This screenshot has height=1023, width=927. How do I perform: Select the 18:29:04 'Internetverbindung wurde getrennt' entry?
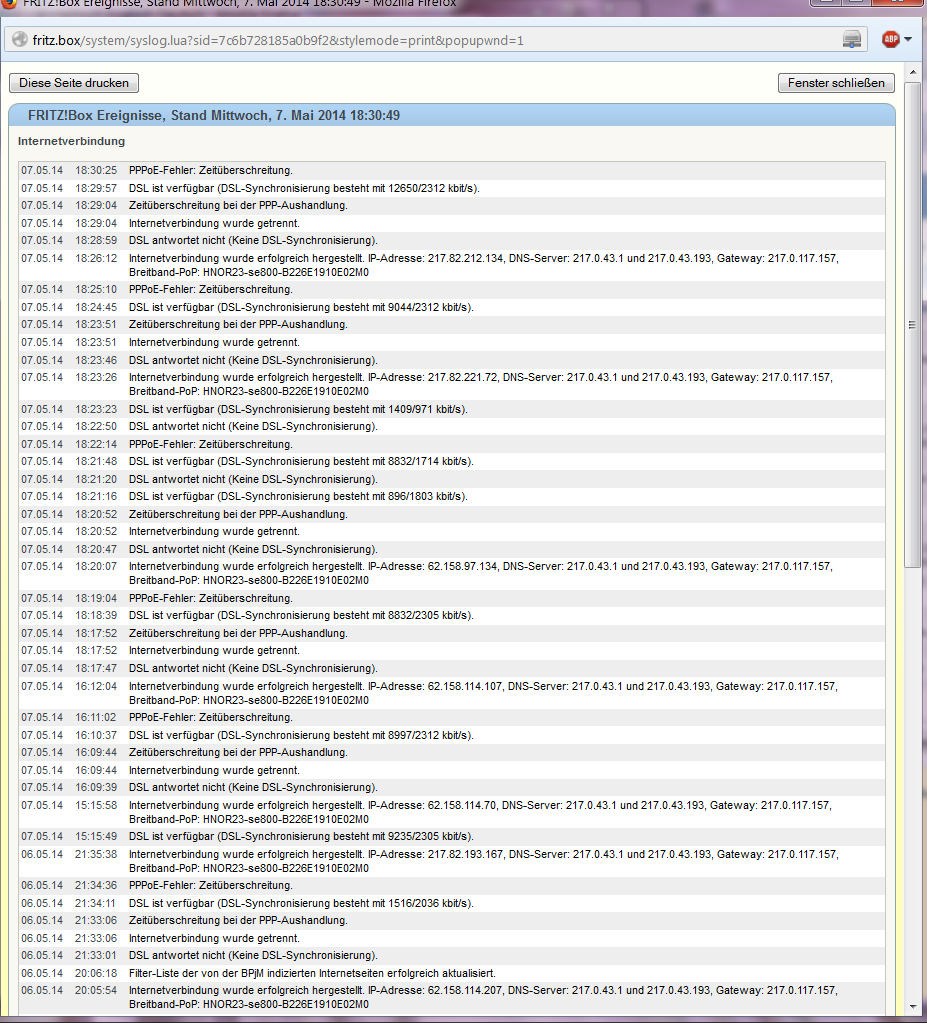pyautogui.click(x=451, y=223)
